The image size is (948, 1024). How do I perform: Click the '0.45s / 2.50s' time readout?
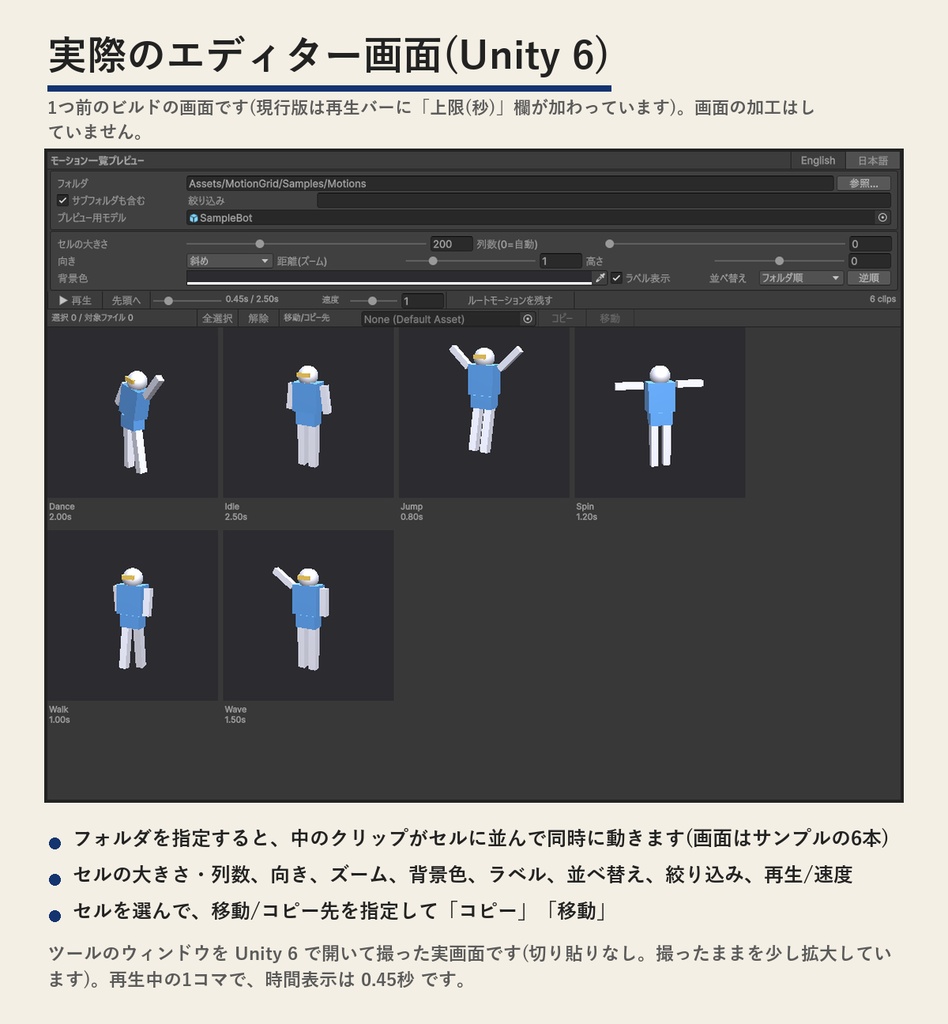coord(252,299)
